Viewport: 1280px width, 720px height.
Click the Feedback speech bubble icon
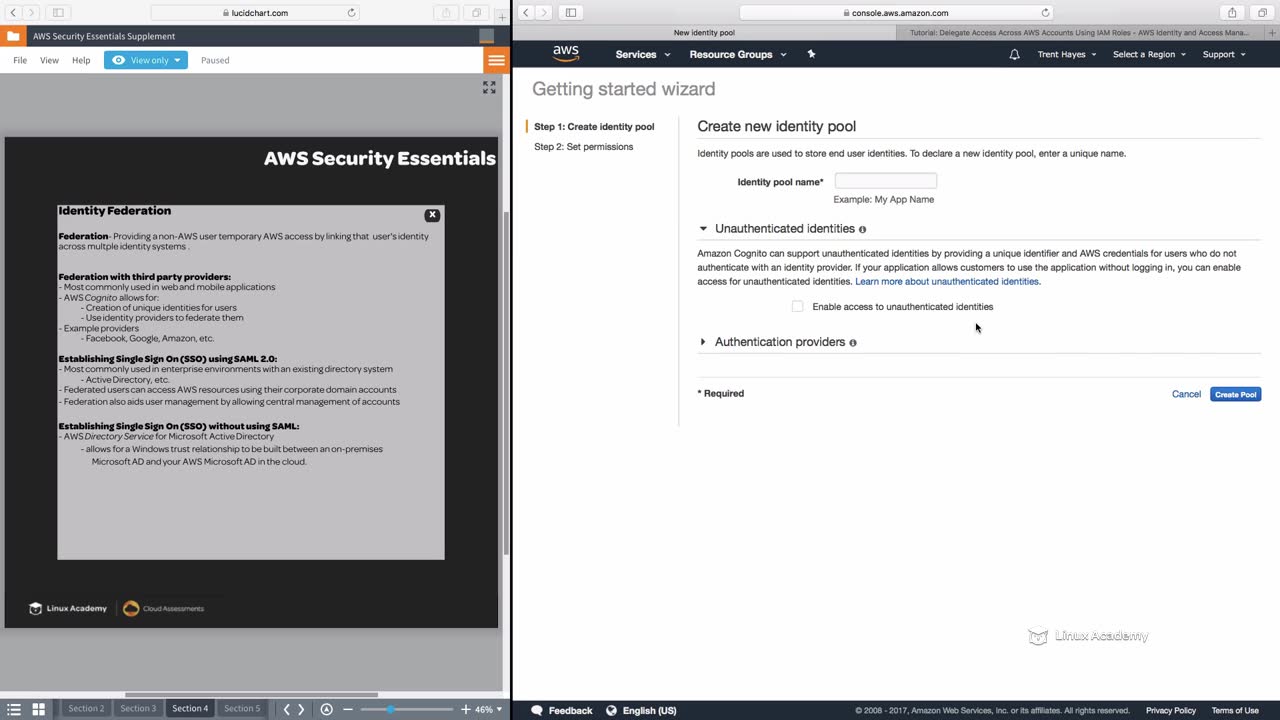[537, 710]
